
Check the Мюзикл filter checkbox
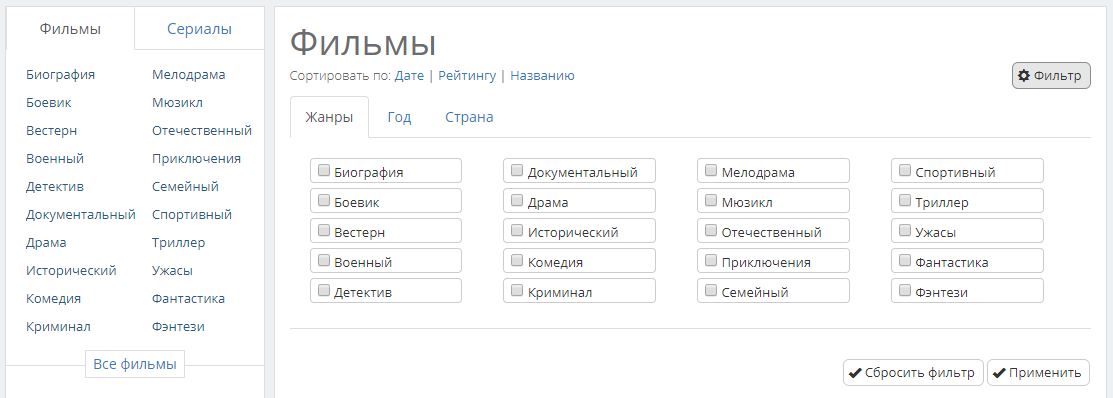[711, 201]
